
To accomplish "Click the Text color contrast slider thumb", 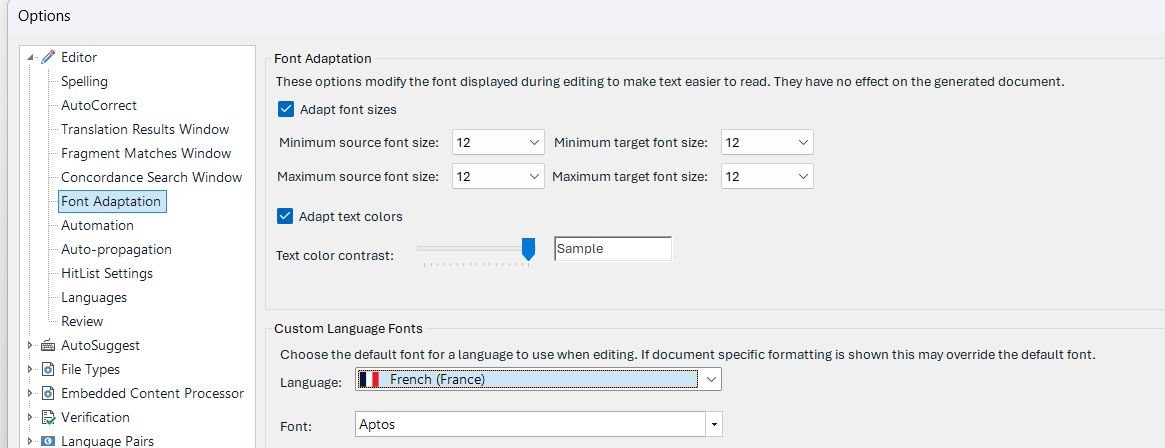I will (x=528, y=249).
